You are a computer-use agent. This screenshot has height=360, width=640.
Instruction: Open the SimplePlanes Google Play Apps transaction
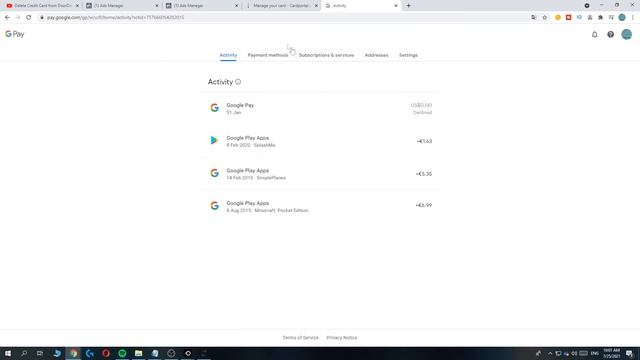click(x=320, y=174)
